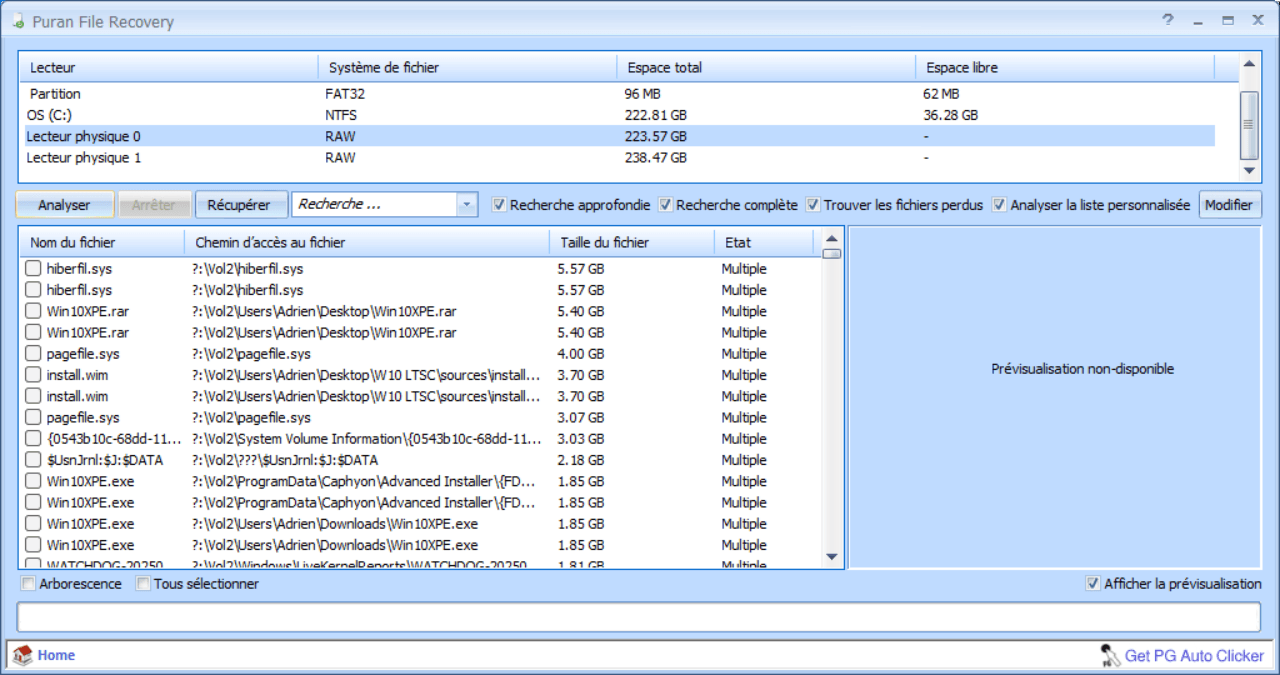The width and height of the screenshot is (1280, 675).
Task: Check the $UsnJrnl:$J:$DATA file checkbox
Action: (33, 460)
